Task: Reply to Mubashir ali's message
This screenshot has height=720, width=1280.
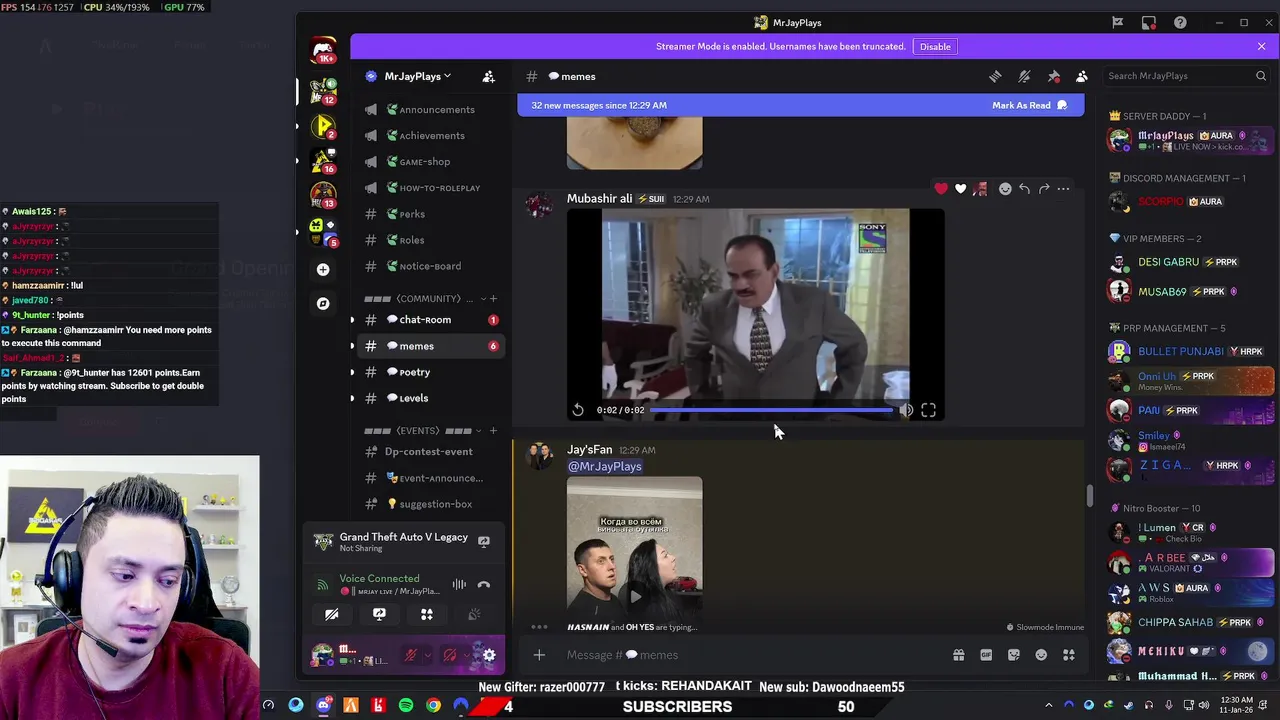Action: click(1024, 189)
